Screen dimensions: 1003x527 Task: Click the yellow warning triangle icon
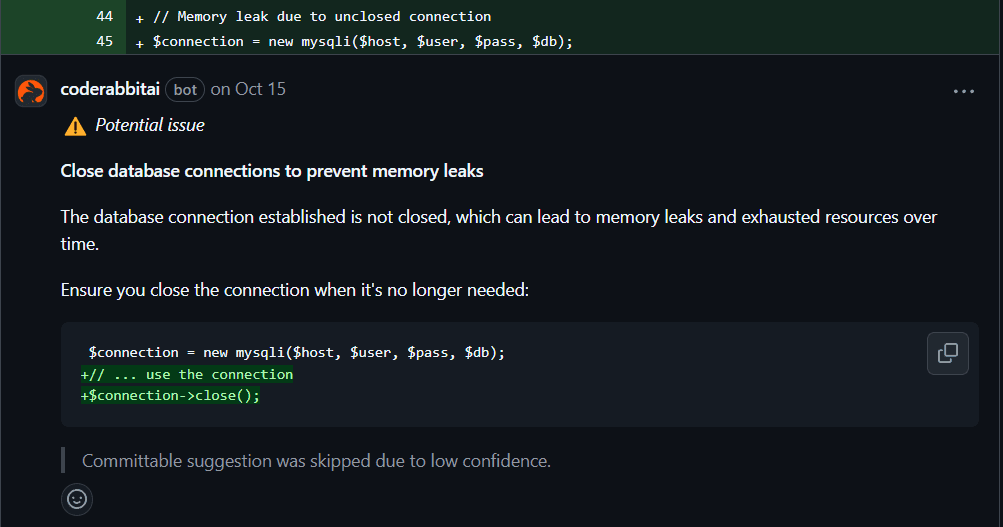coord(75,126)
